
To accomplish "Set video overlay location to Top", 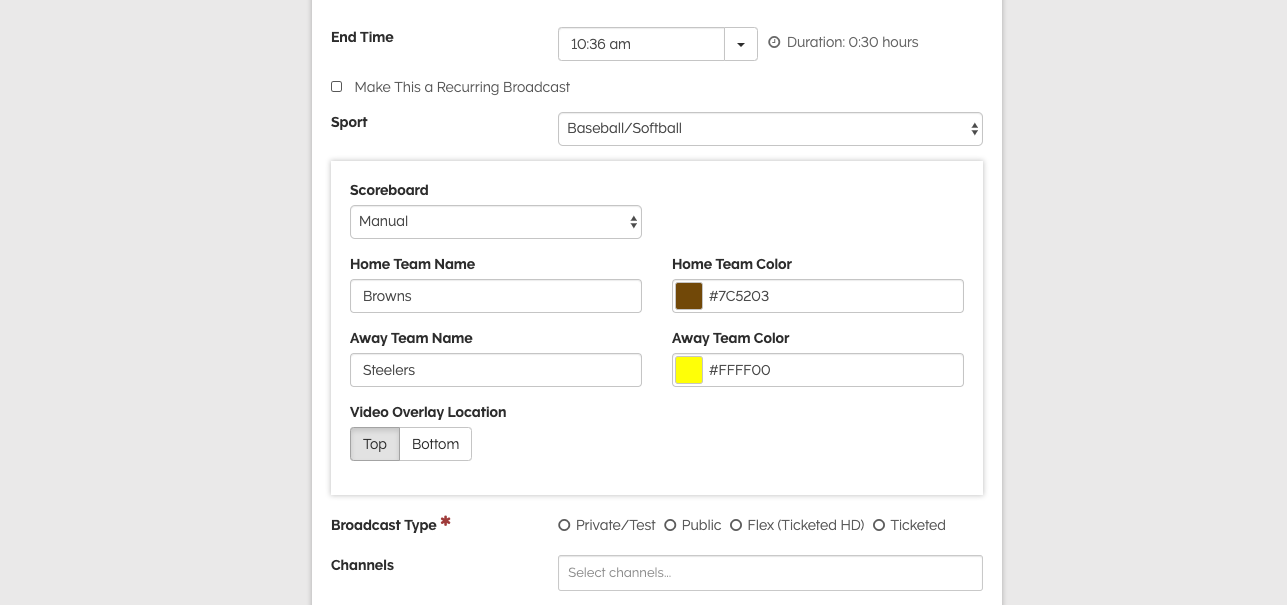I will 375,444.
